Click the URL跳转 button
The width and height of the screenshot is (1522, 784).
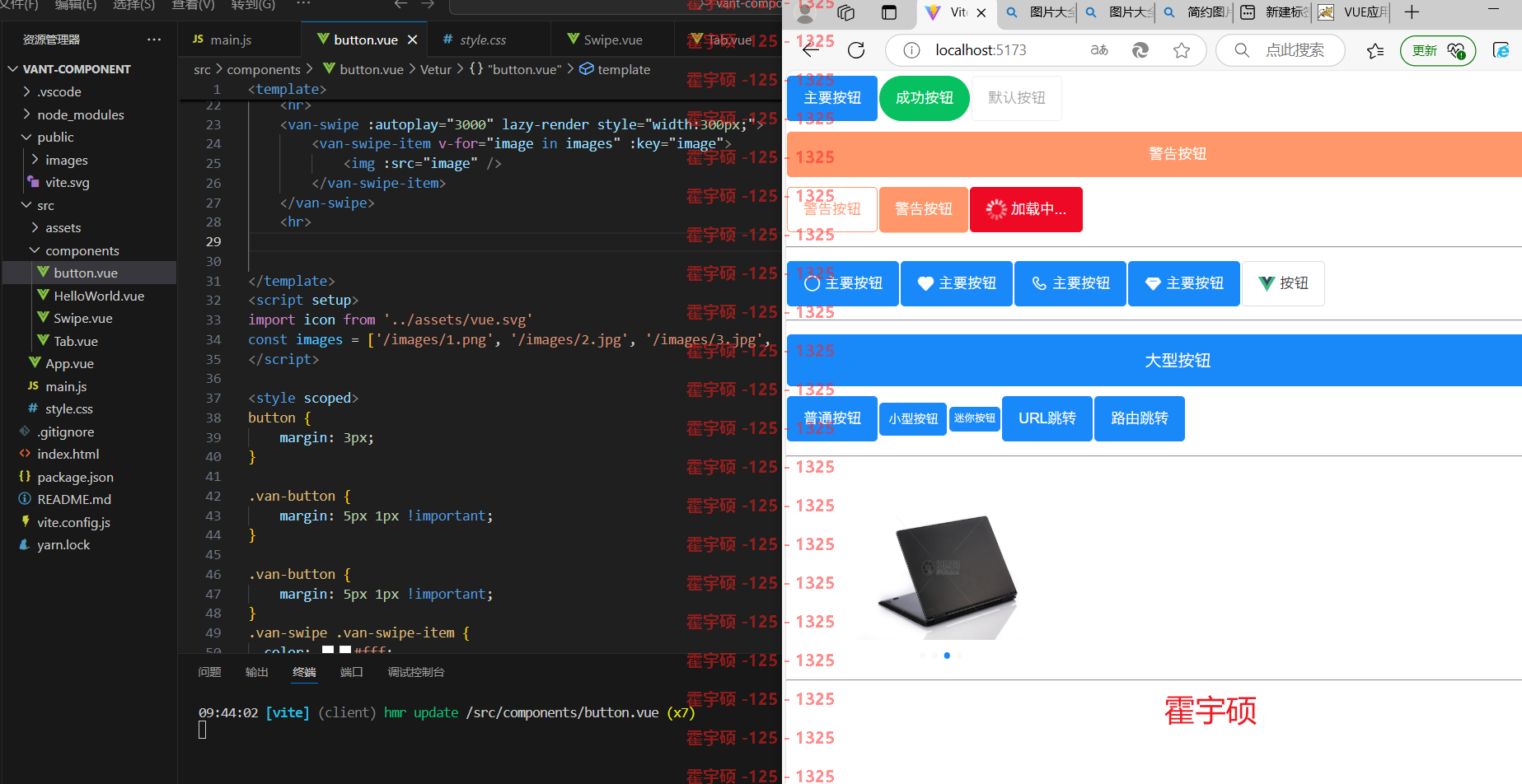click(1047, 418)
